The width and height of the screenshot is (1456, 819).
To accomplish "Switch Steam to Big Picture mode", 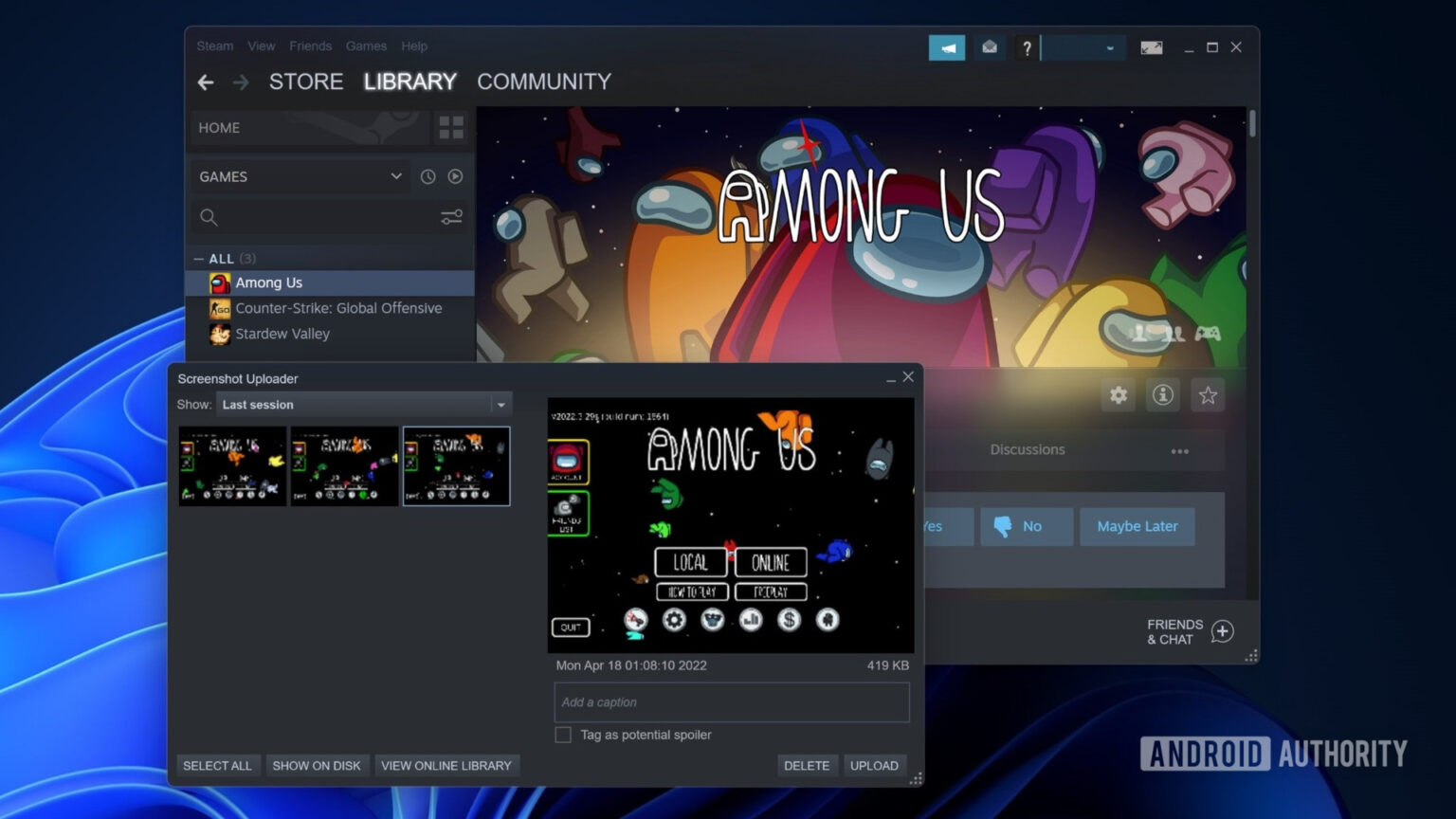I will (x=1152, y=47).
